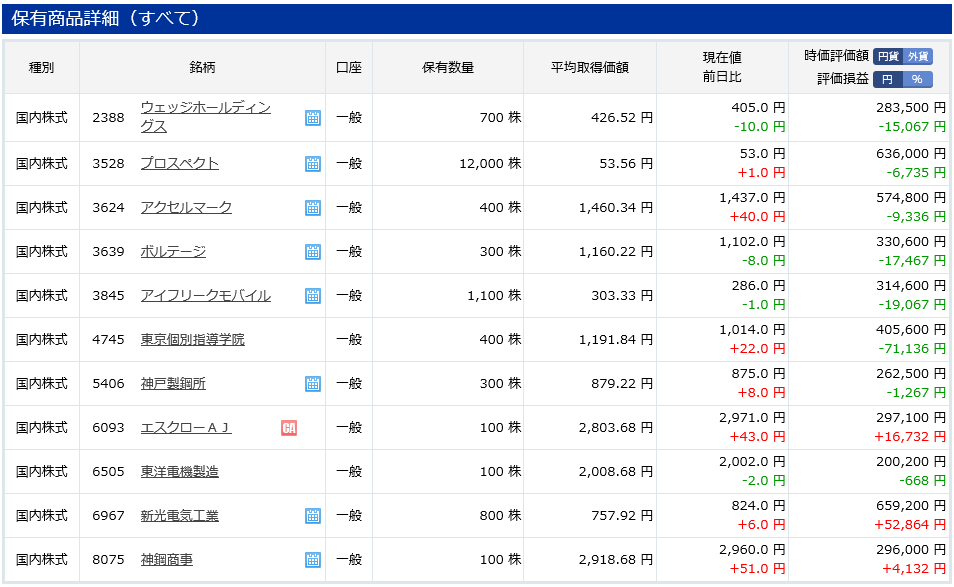Click the 口座 column header
This screenshot has width=954, height=587.
(349, 68)
